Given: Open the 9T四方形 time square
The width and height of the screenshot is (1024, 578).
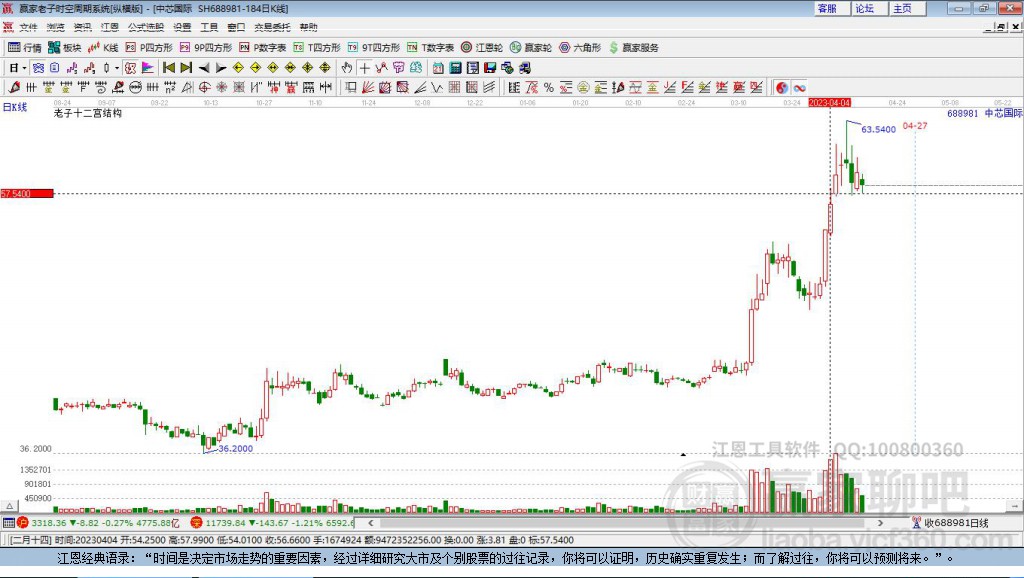Looking at the screenshot, I should 374,48.
